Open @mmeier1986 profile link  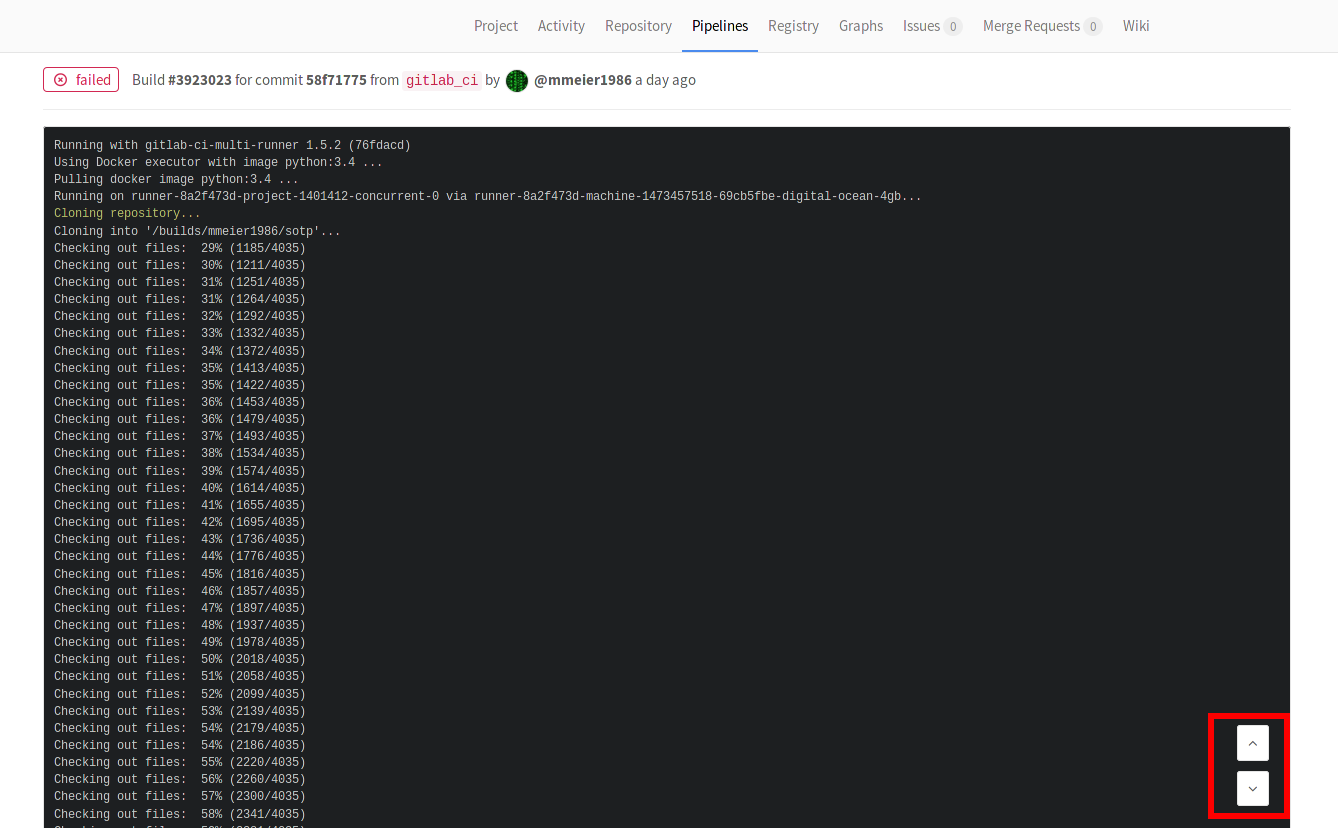(583, 80)
